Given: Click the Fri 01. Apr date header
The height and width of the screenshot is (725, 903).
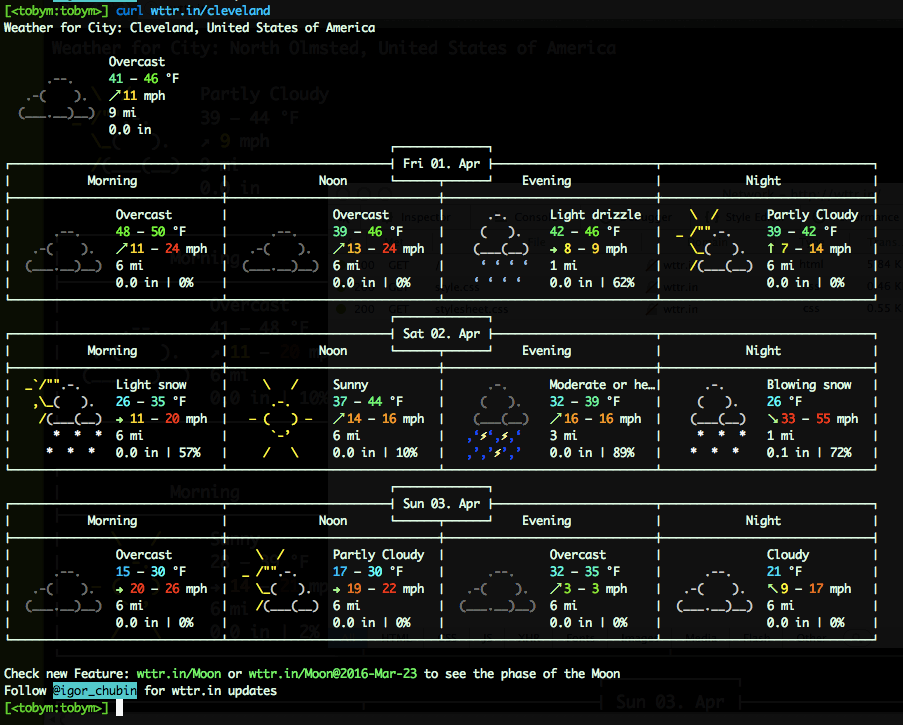Looking at the screenshot, I should pyautogui.click(x=441, y=164).
